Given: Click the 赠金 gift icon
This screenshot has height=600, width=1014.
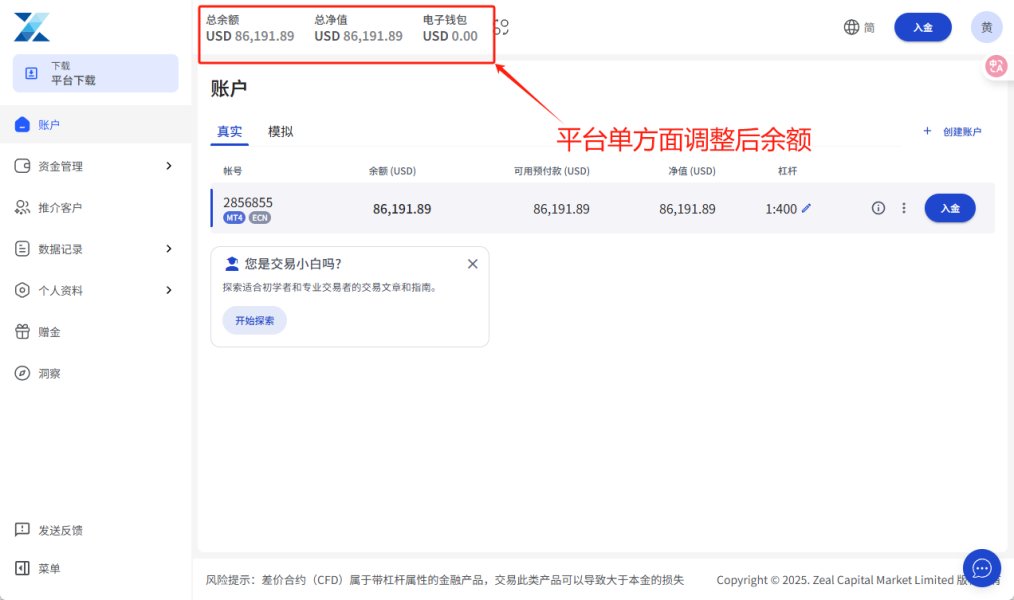Looking at the screenshot, I should tap(22, 332).
